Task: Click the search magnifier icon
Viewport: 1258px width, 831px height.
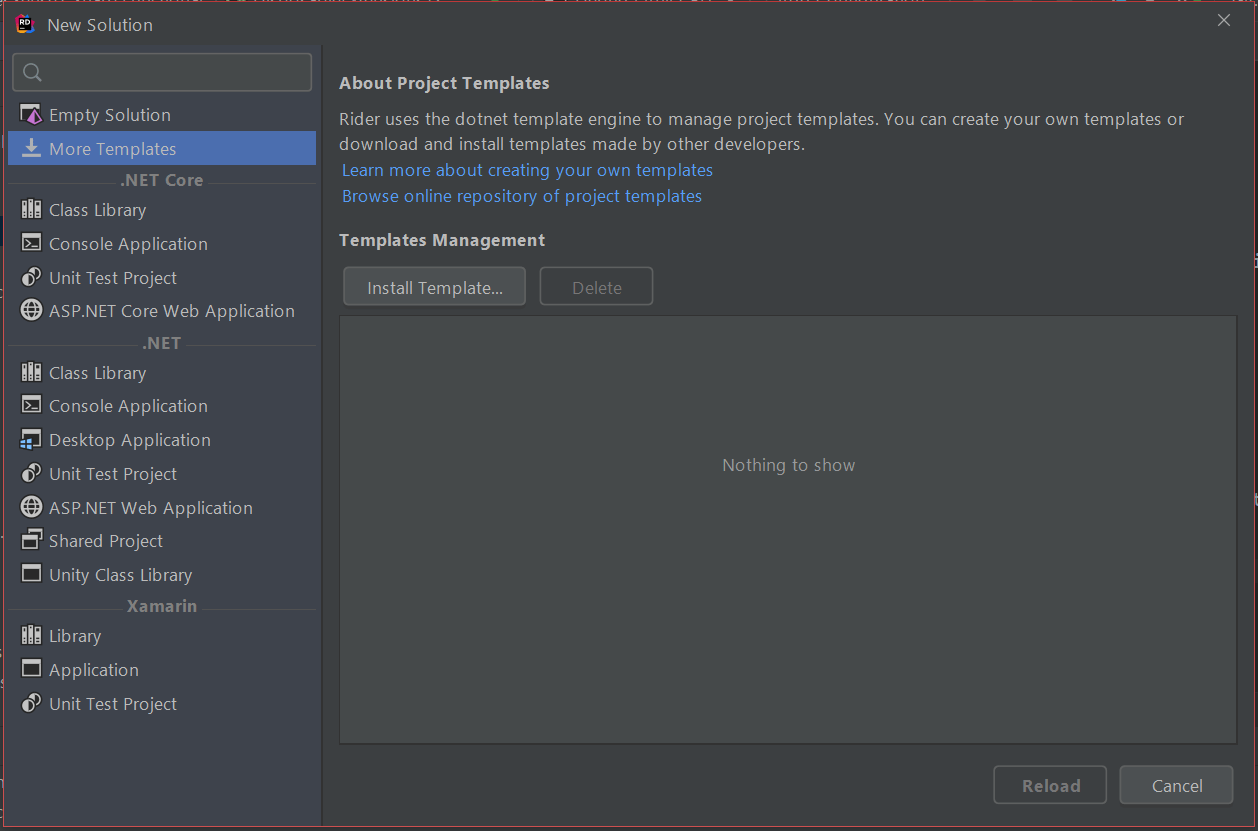Action: tap(32, 72)
